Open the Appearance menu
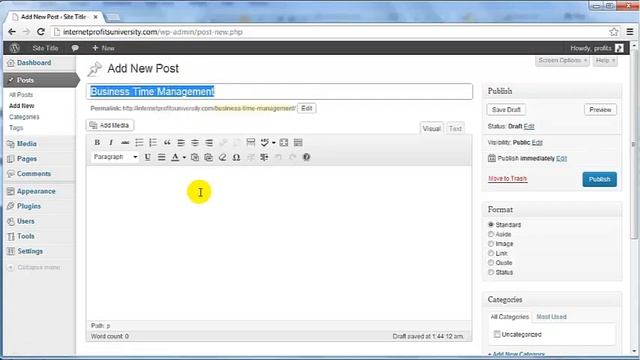The image size is (640, 360). click(x=36, y=191)
